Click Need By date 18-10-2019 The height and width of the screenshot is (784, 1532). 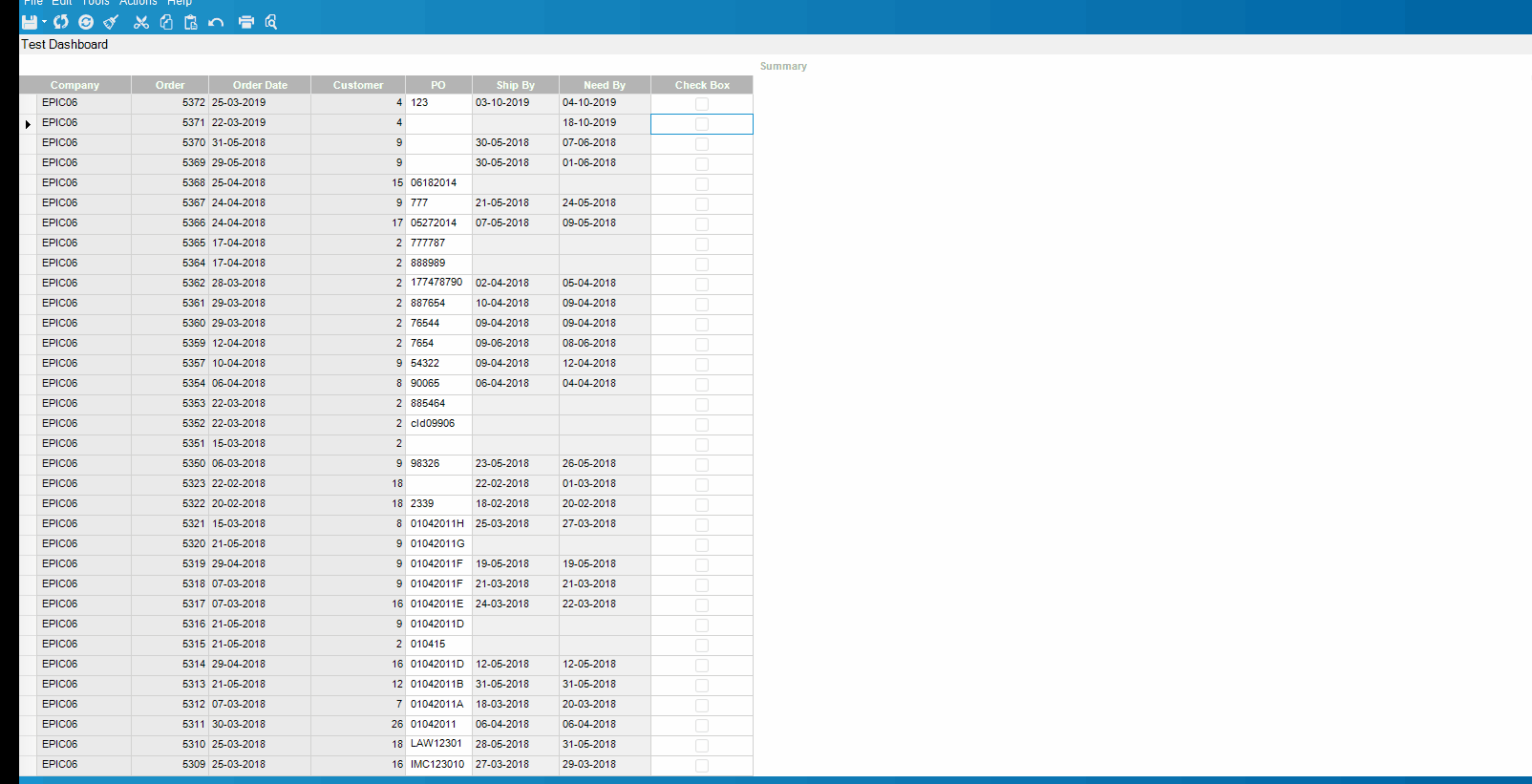(x=605, y=123)
